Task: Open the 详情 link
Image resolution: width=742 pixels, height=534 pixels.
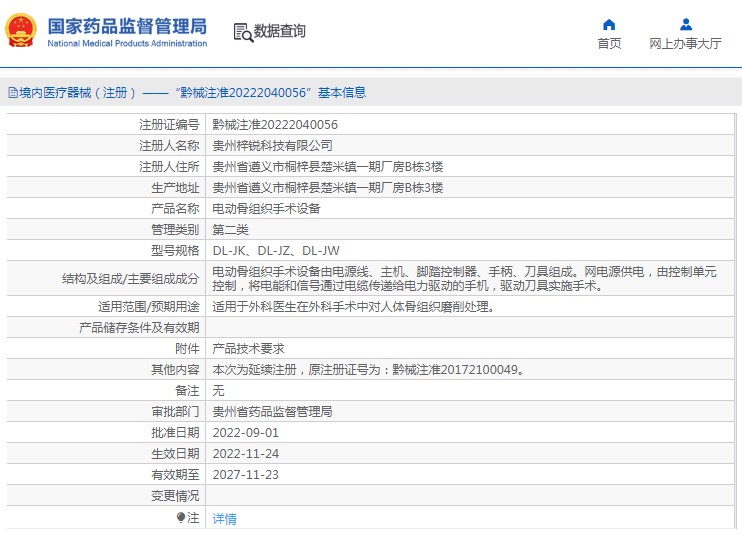Action: coord(224,519)
